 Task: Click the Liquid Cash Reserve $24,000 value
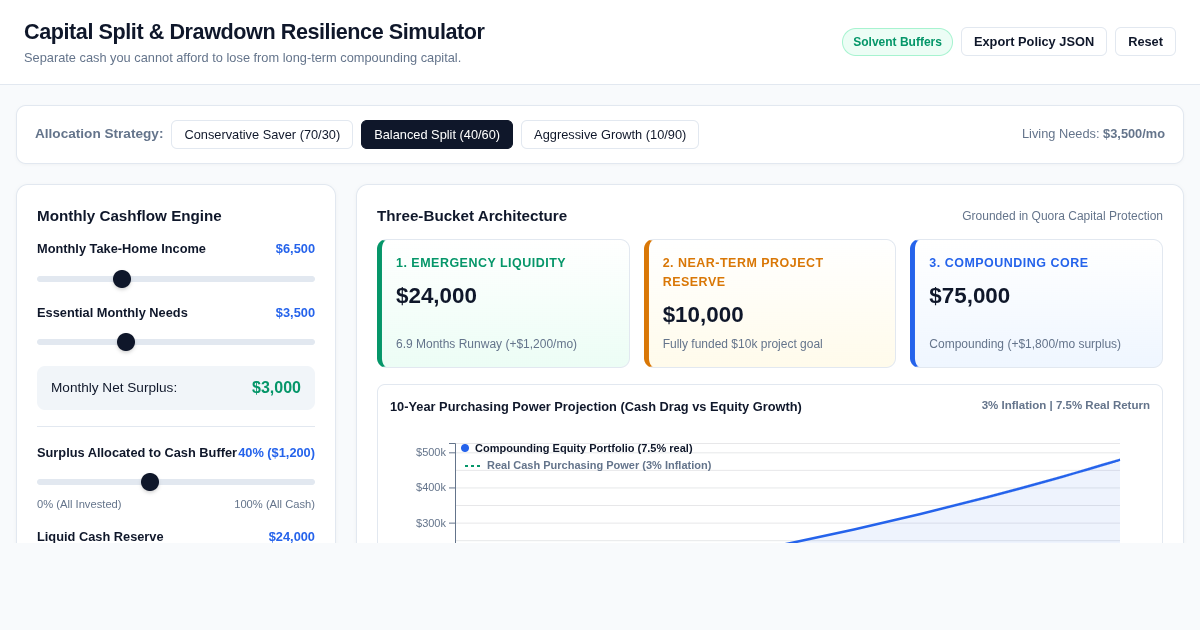click(291, 537)
